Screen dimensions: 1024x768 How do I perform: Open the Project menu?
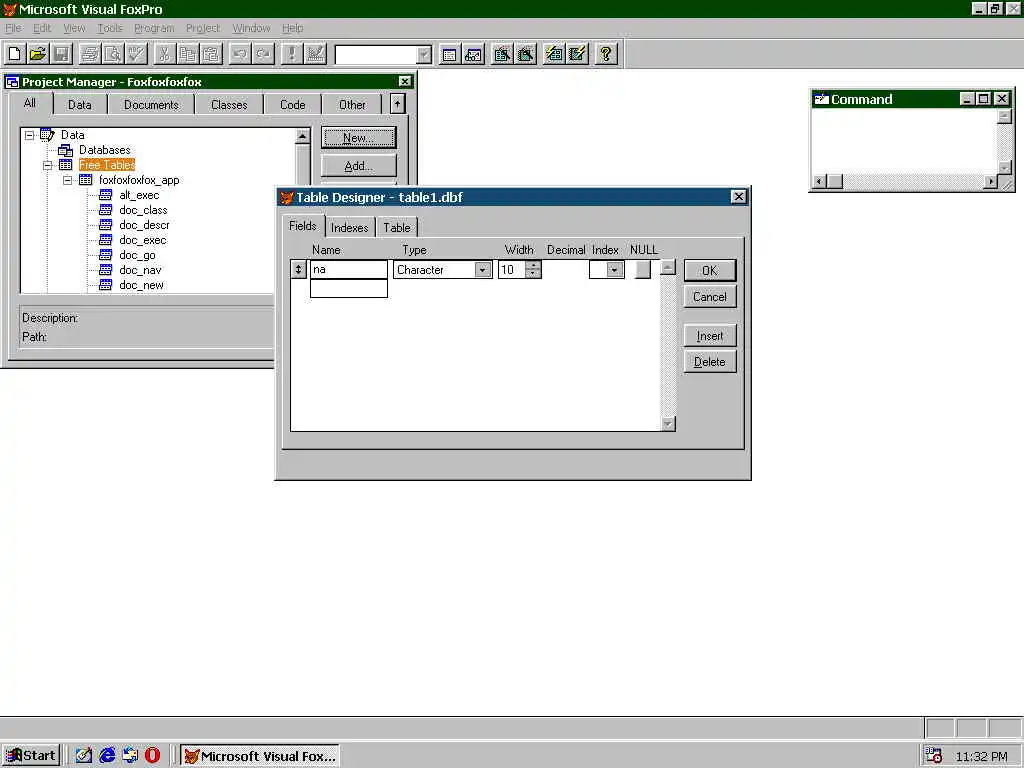[x=202, y=28]
